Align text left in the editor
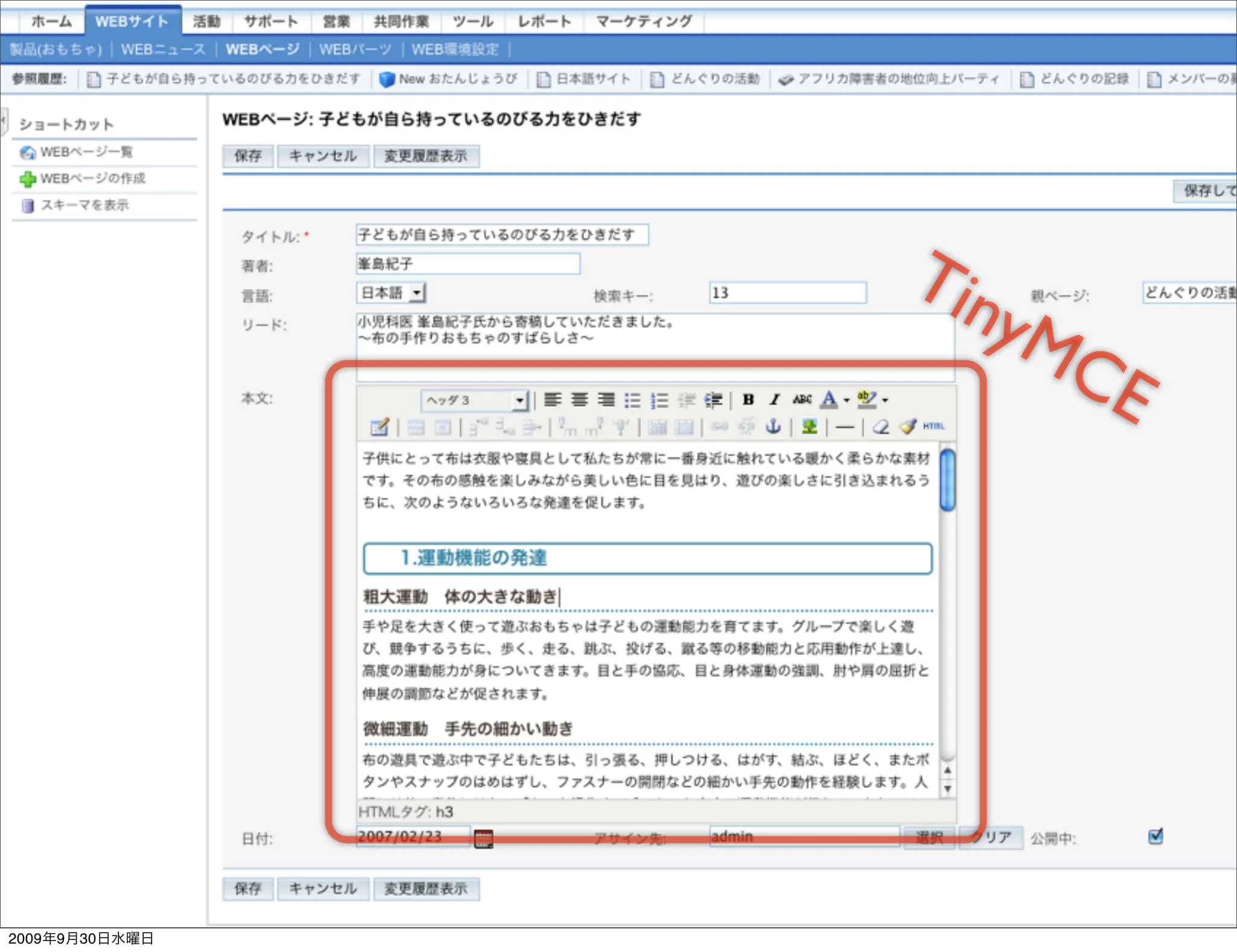1237x952 pixels. [x=553, y=399]
